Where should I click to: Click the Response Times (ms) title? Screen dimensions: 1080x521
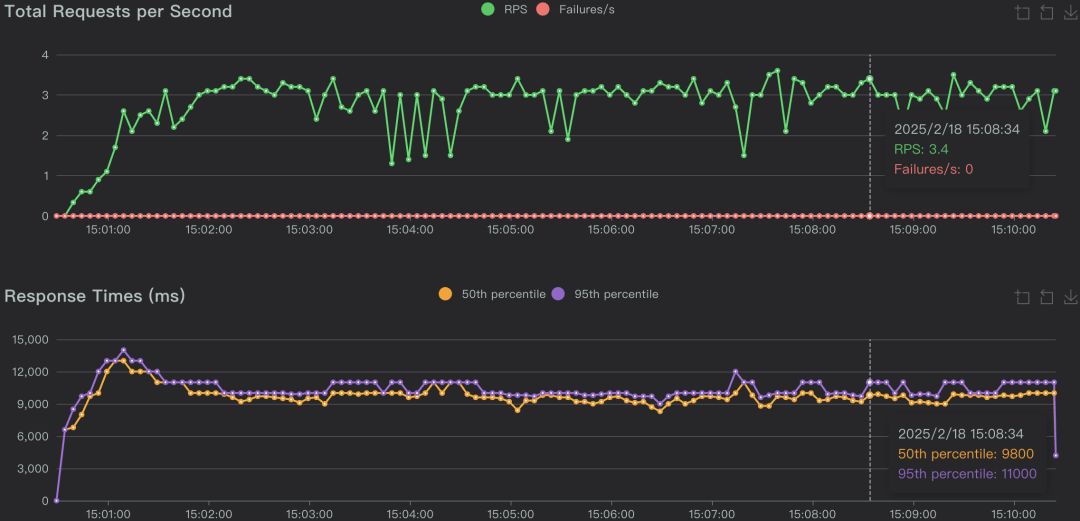click(94, 296)
